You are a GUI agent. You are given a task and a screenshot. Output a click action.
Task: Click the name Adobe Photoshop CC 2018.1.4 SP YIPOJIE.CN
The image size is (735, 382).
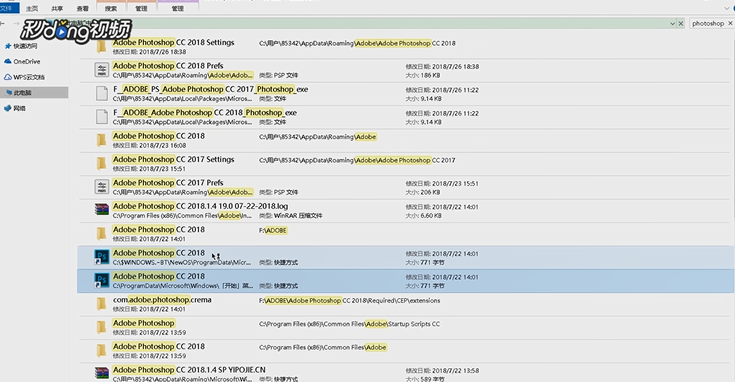click(x=188, y=369)
